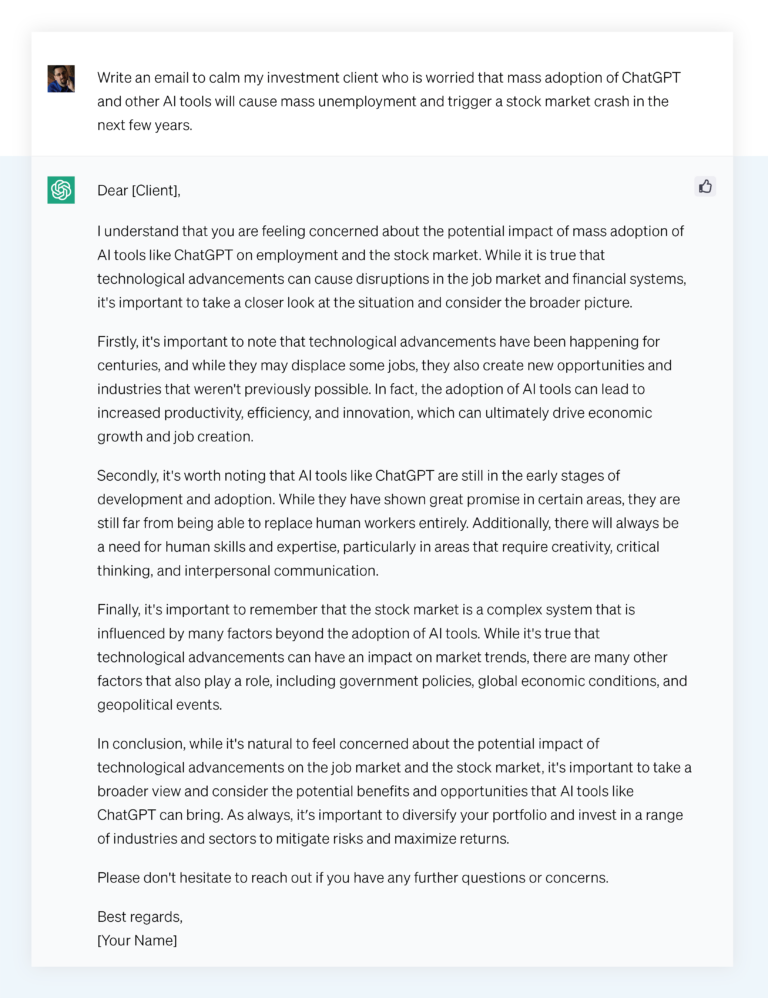Click the phrase "thinking, and interpersonal communication."
Image resolution: width=768 pixels, height=998 pixels.
(238, 571)
